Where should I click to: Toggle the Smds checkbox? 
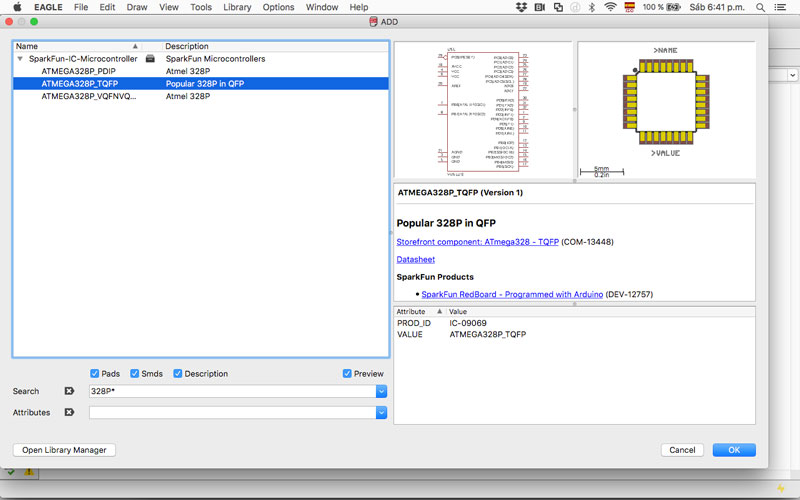coord(135,373)
